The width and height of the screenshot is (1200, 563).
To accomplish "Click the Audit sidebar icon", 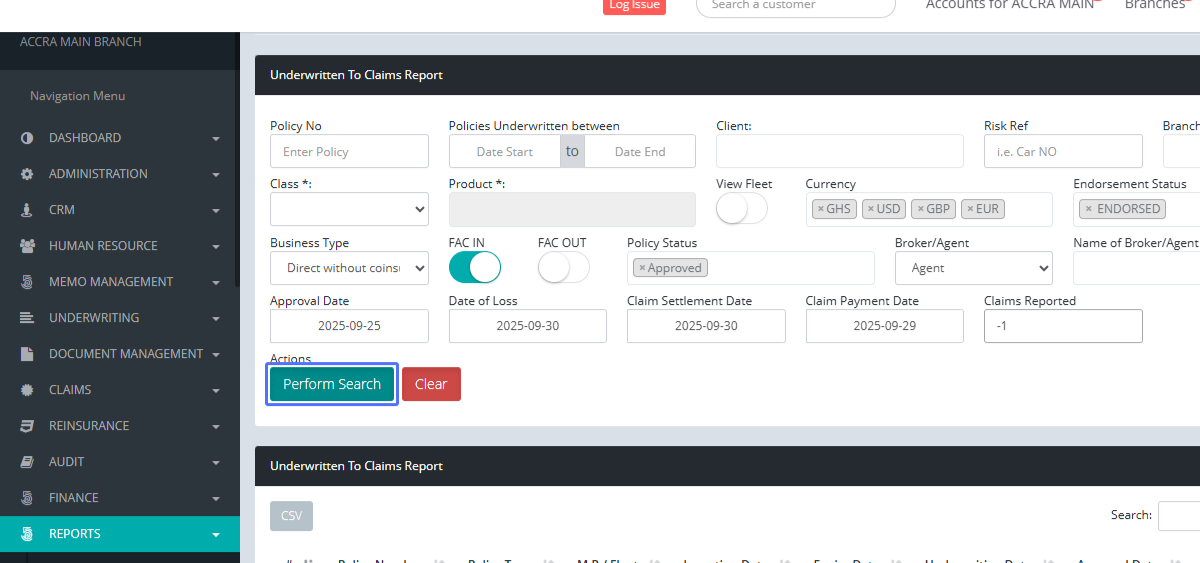I will tap(27, 462).
